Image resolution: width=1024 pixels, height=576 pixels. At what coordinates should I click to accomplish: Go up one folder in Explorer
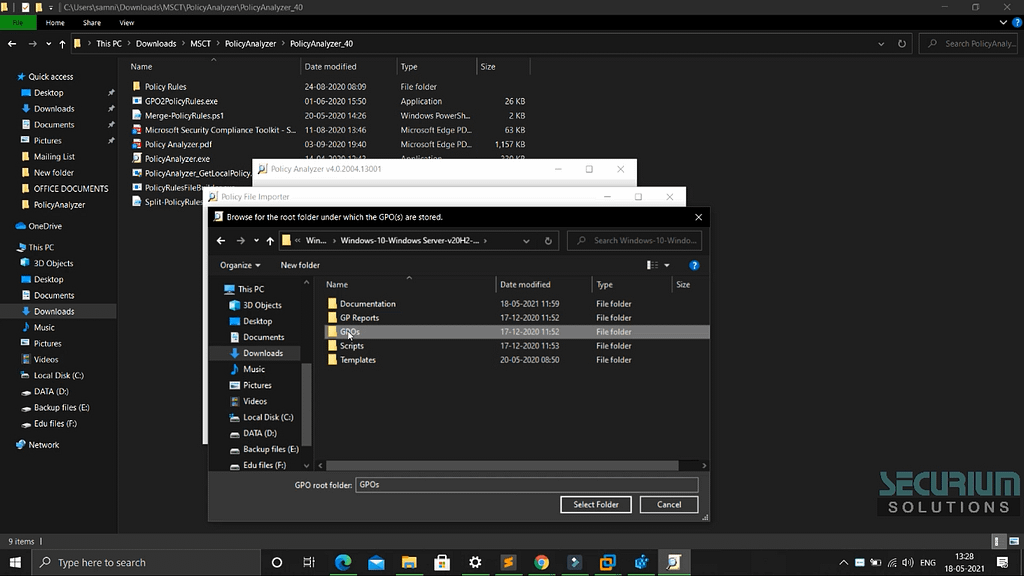(62, 44)
